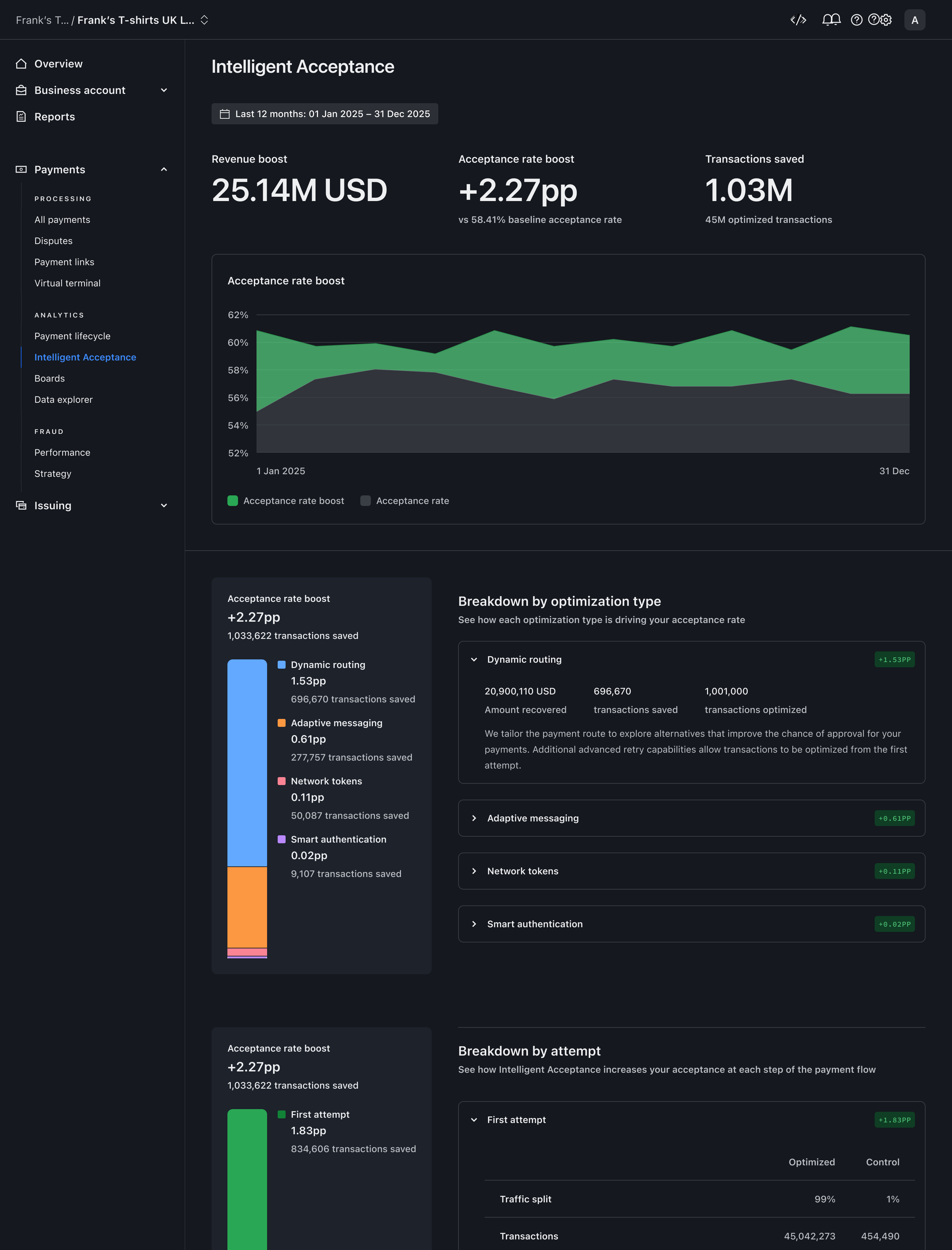Click the +1.83PP badge on First attempt

click(x=894, y=1120)
